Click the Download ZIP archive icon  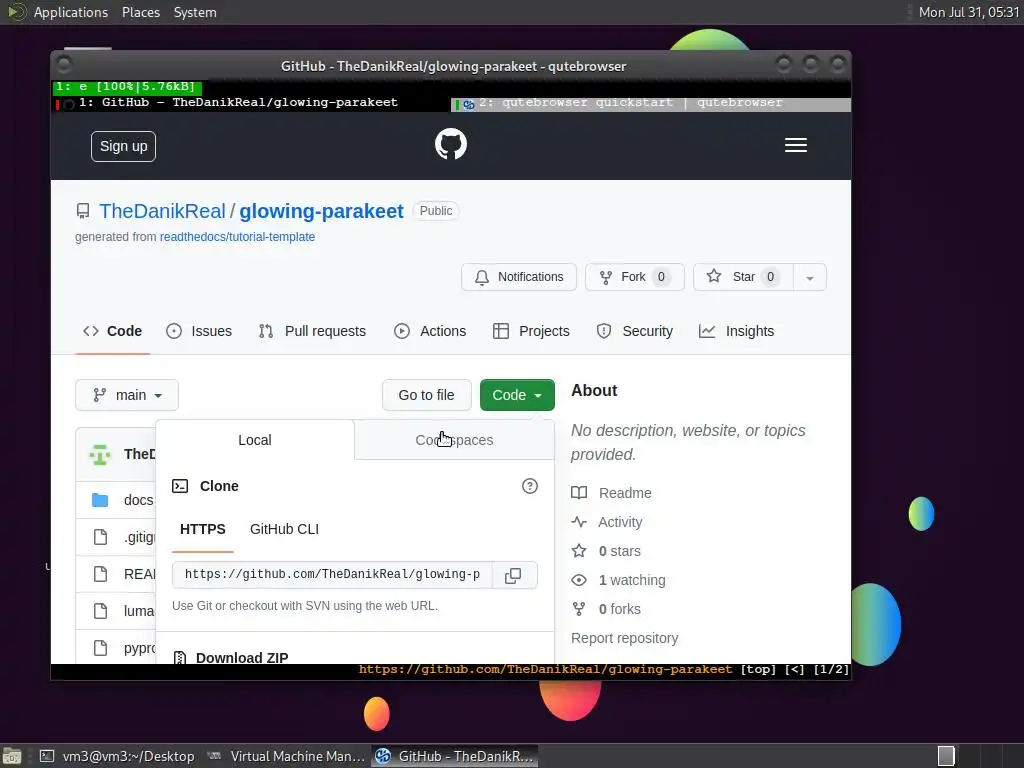click(180, 658)
